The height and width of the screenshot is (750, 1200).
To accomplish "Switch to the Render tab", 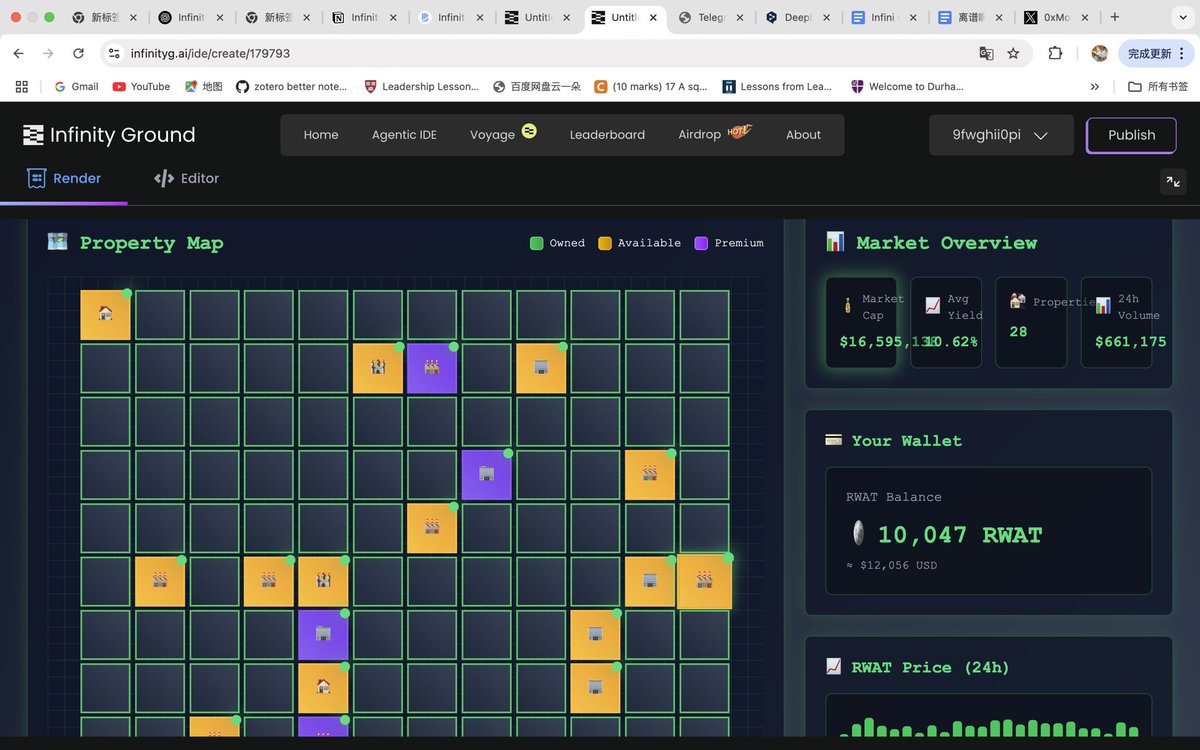I will pyautogui.click(x=65, y=178).
